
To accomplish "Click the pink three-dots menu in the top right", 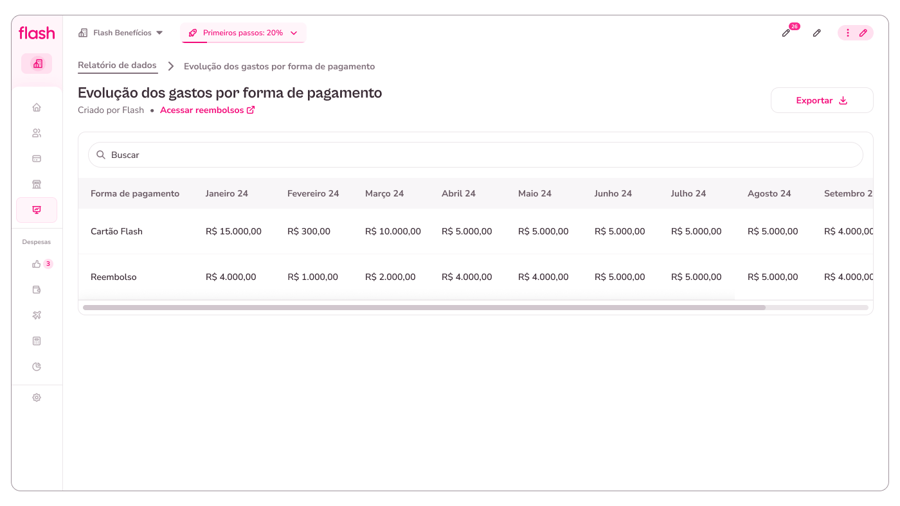I will (x=848, y=33).
